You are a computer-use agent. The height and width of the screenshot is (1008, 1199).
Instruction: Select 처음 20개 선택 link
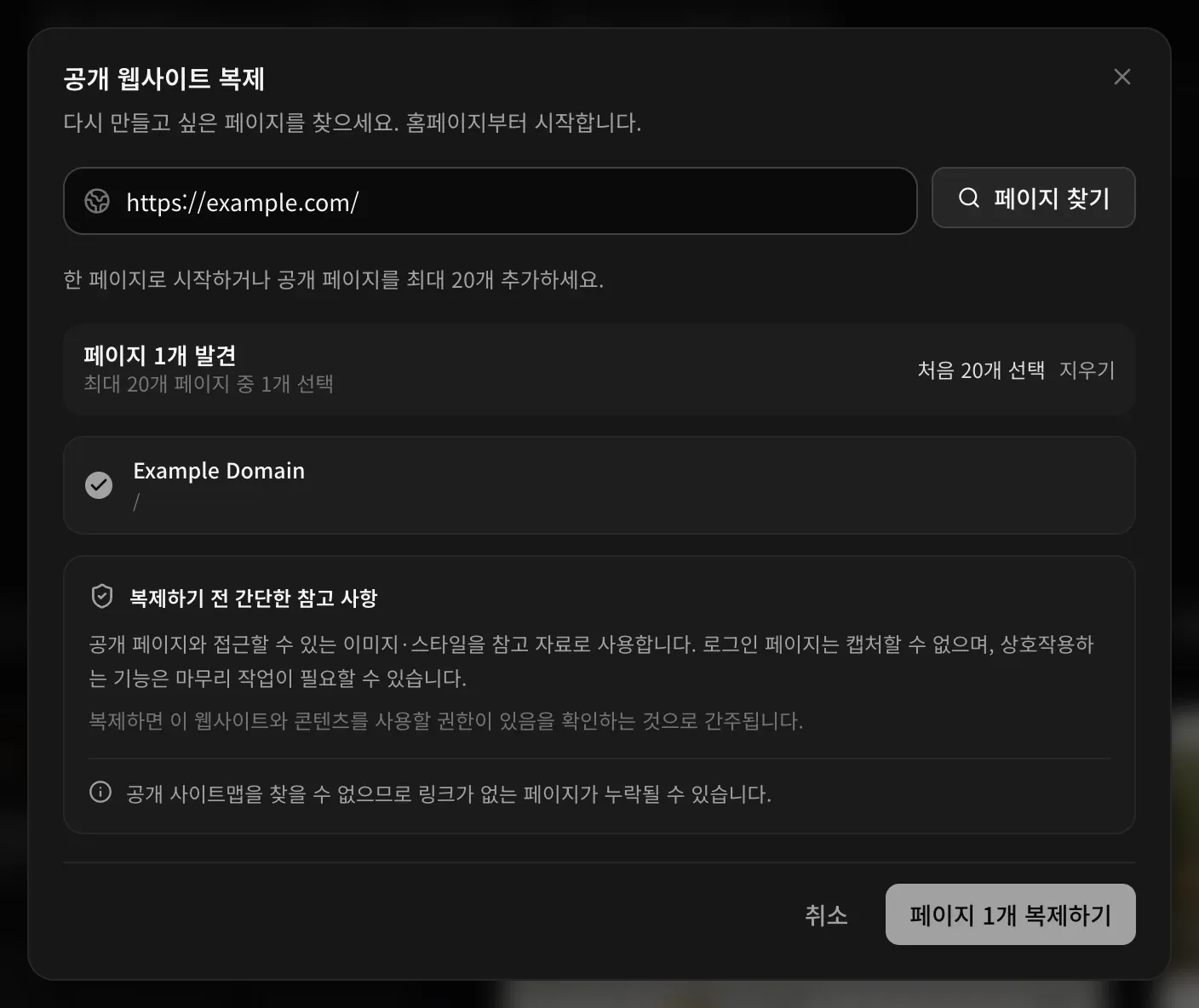click(x=981, y=370)
